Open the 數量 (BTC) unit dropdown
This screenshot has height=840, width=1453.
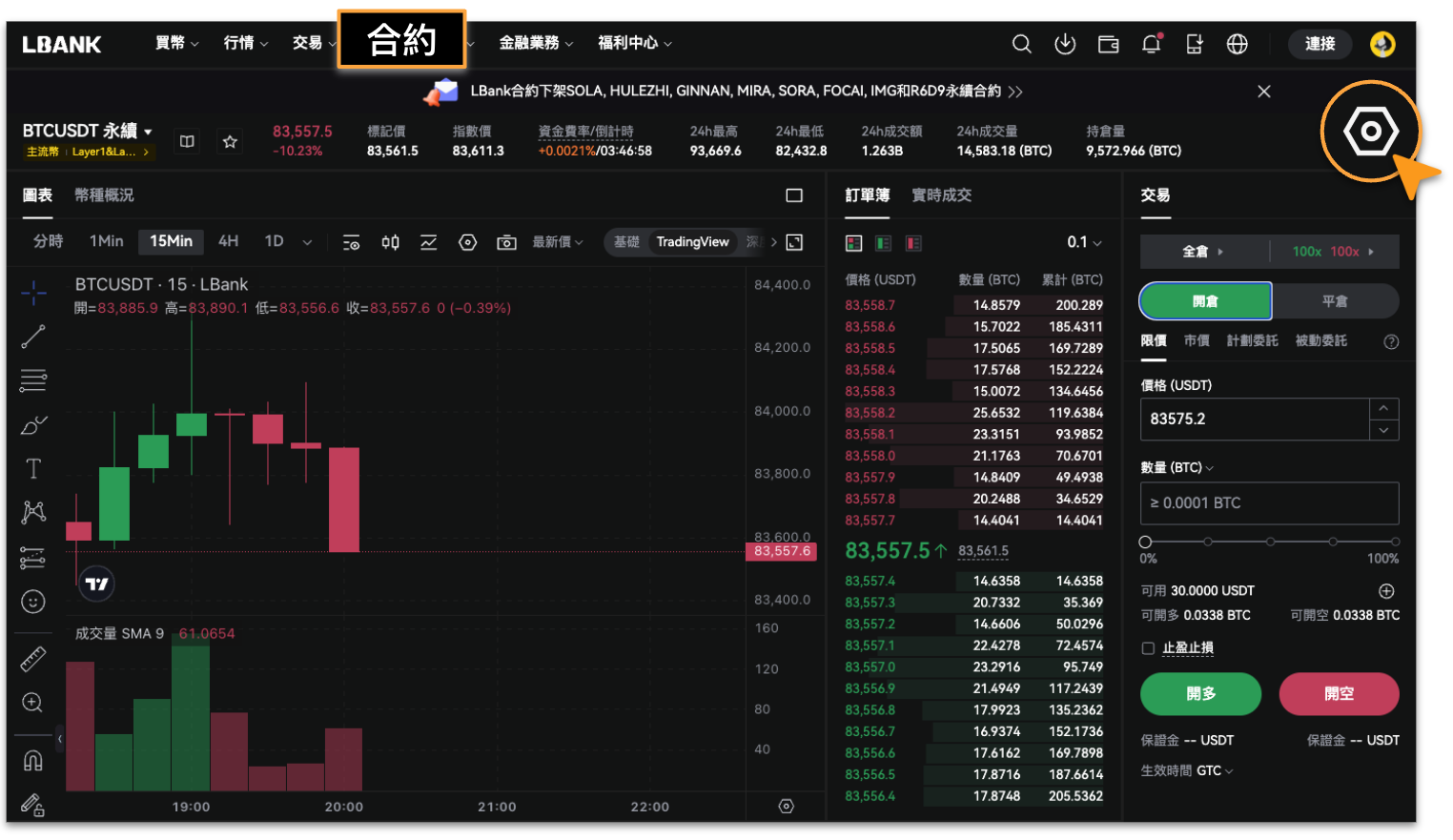[1177, 468]
